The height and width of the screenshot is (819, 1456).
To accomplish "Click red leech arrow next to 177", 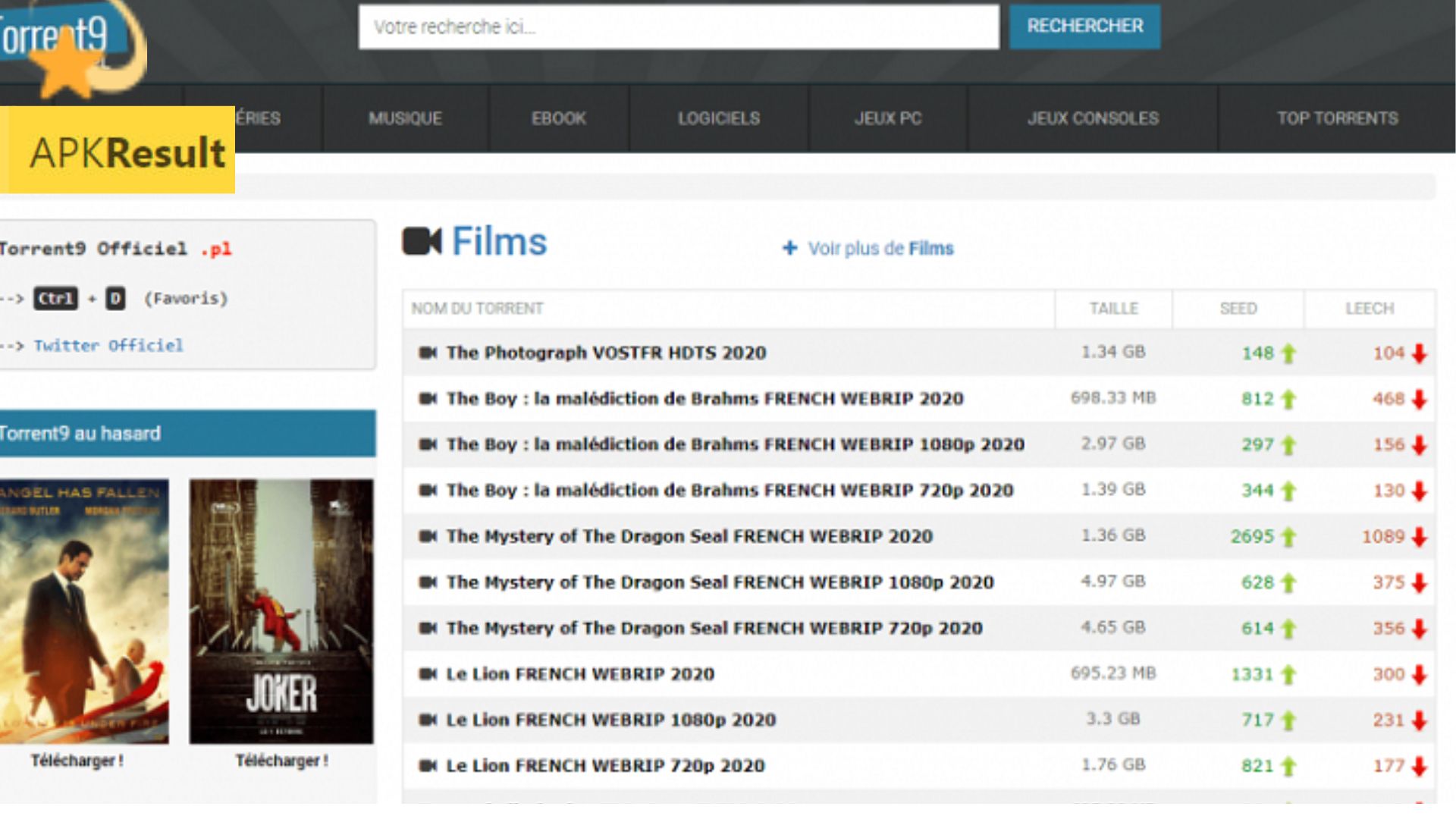I will (x=1420, y=767).
